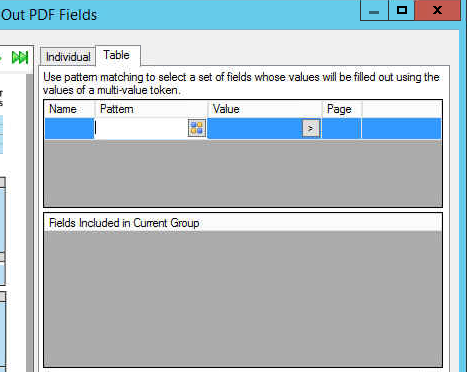This screenshot has height=372, width=467.
Task: Select the Table tab
Action: (118, 55)
